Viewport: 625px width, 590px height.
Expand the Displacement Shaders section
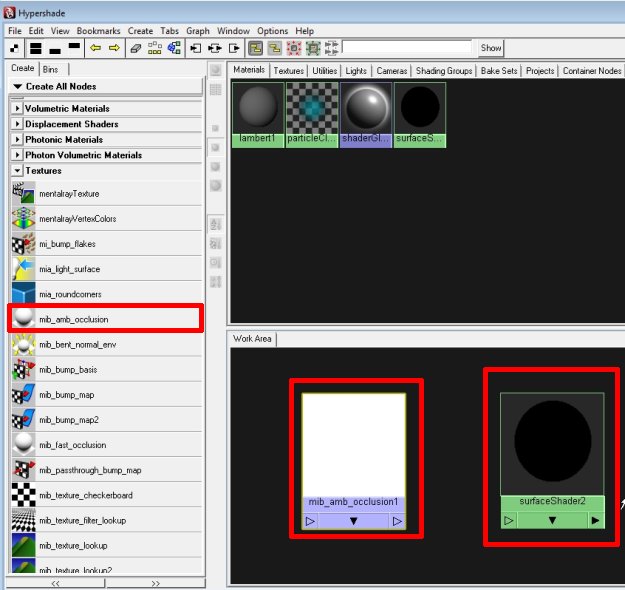(x=17, y=124)
